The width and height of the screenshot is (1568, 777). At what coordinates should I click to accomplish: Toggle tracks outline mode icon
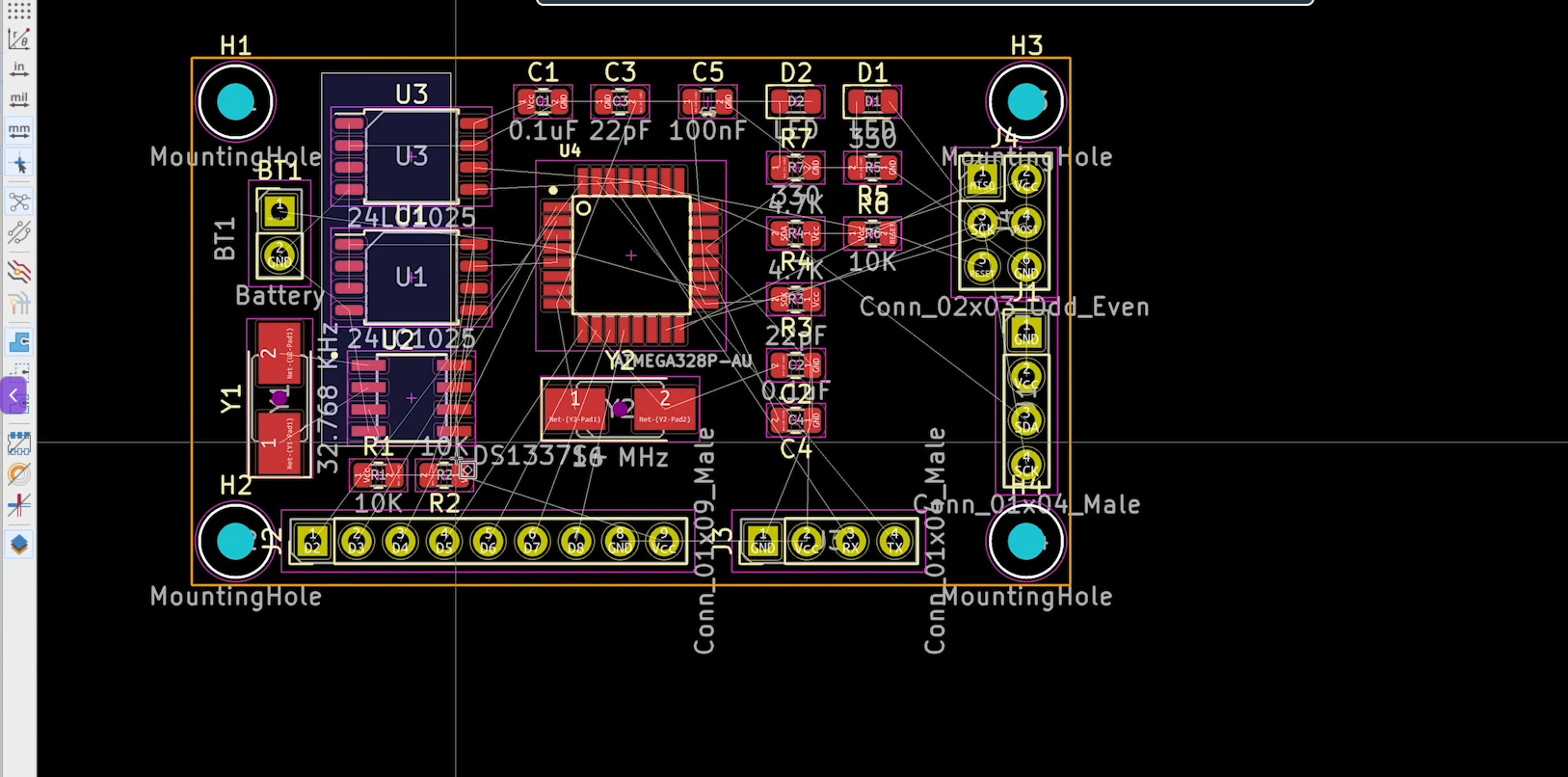(18, 505)
